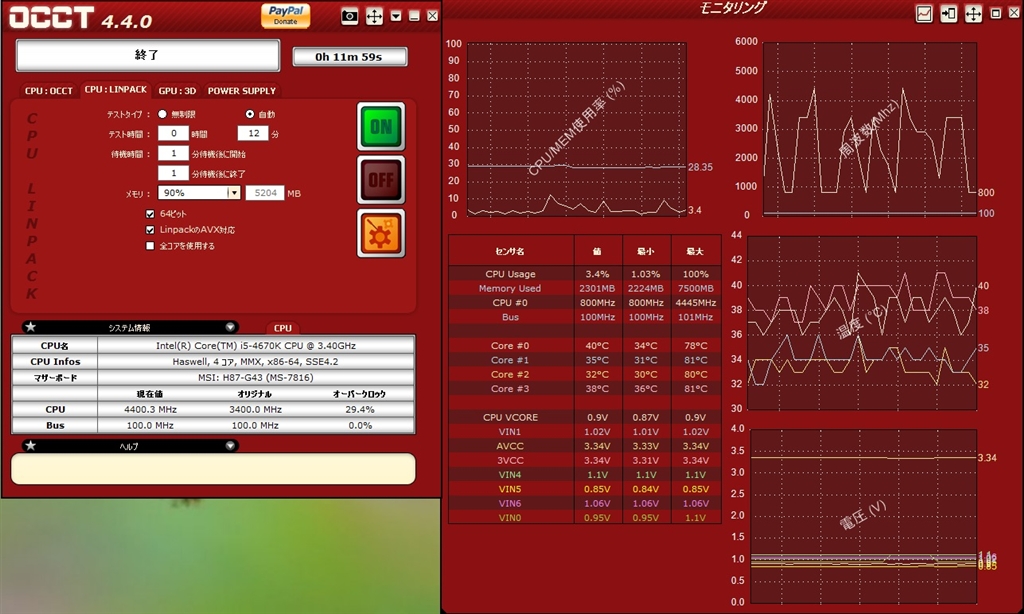The width and height of the screenshot is (1024, 614).
Task: Start the test with the green ON button
Action: [381, 127]
